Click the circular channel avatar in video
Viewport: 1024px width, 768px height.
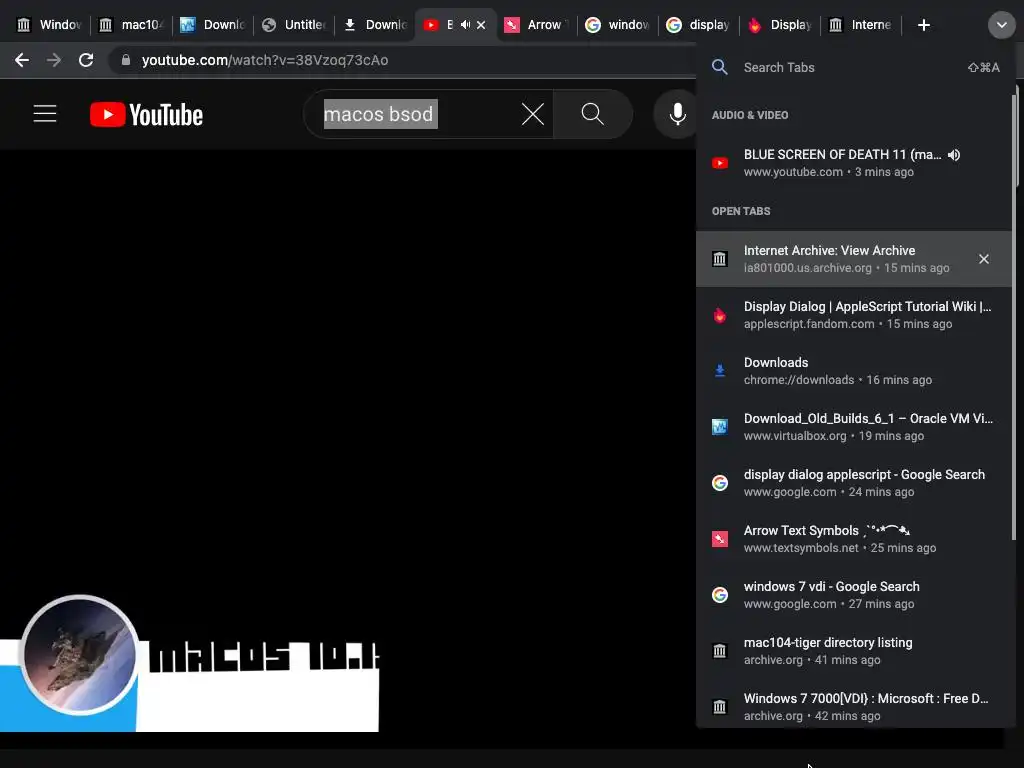coord(80,655)
